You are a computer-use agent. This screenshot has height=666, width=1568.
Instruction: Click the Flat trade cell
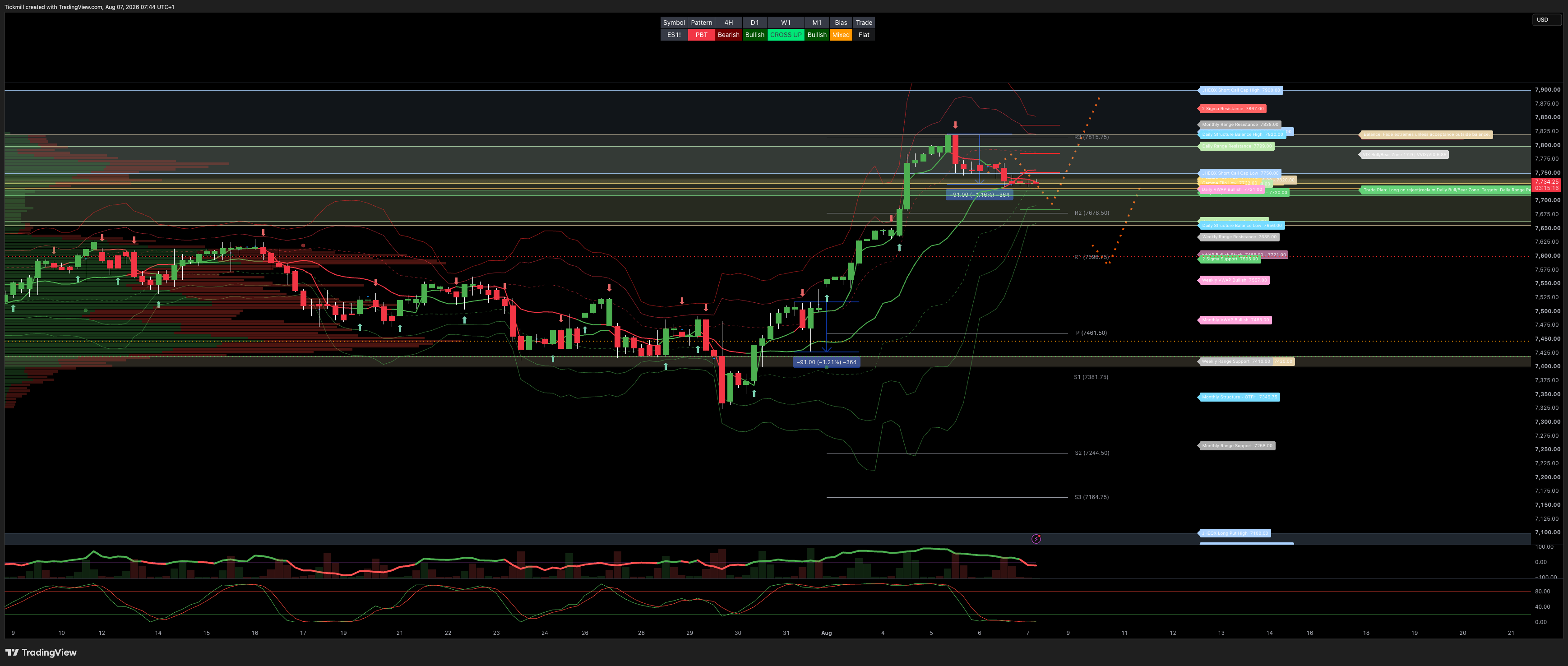(864, 35)
